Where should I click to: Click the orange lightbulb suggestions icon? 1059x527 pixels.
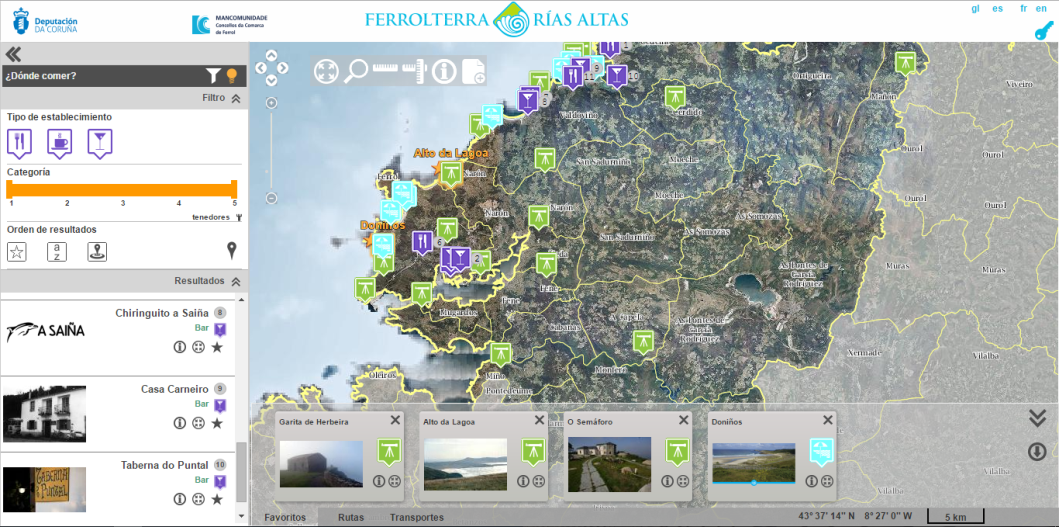point(232,76)
